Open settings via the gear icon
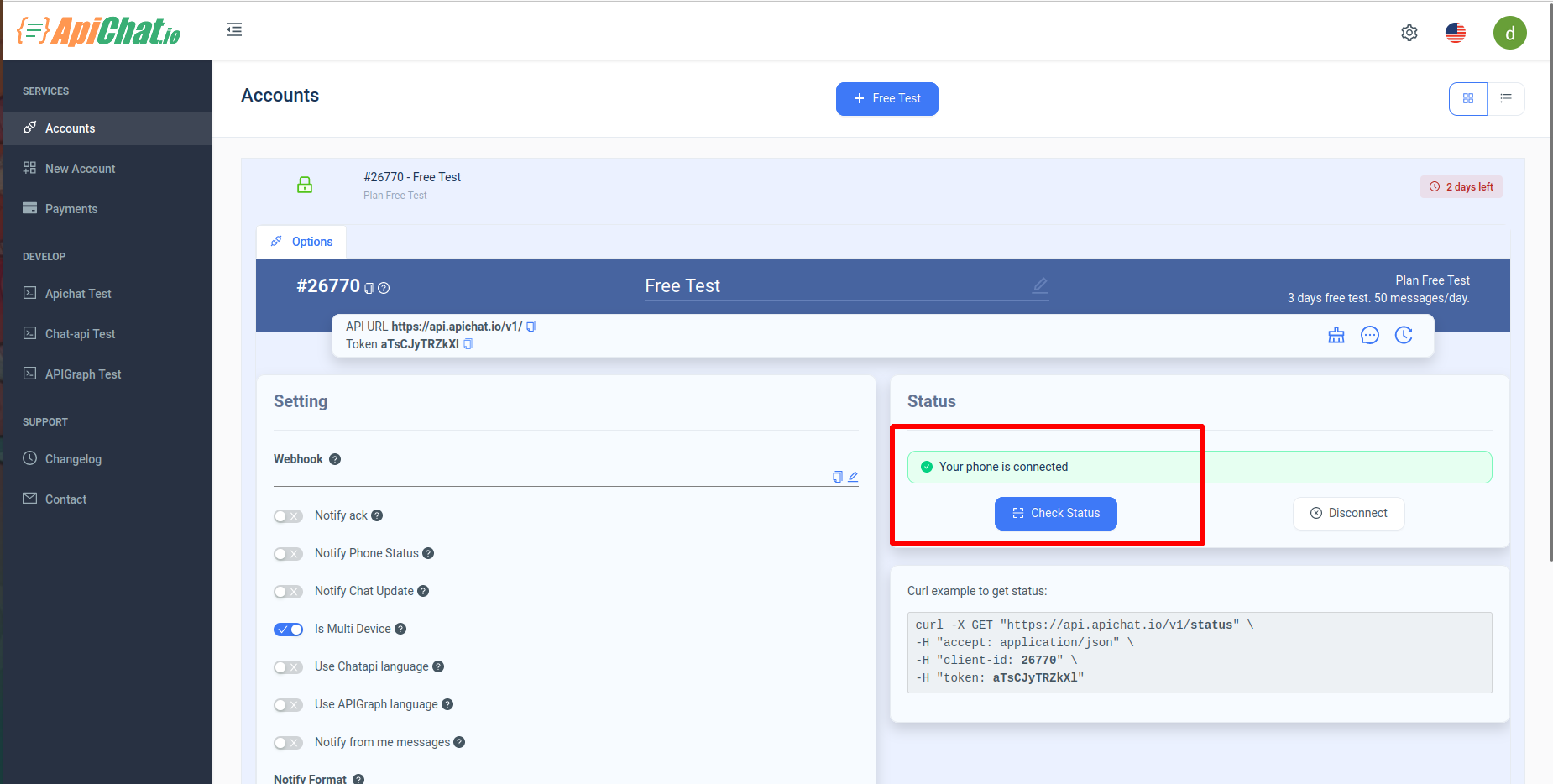This screenshot has height=784, width=1553. point(1409,33)
